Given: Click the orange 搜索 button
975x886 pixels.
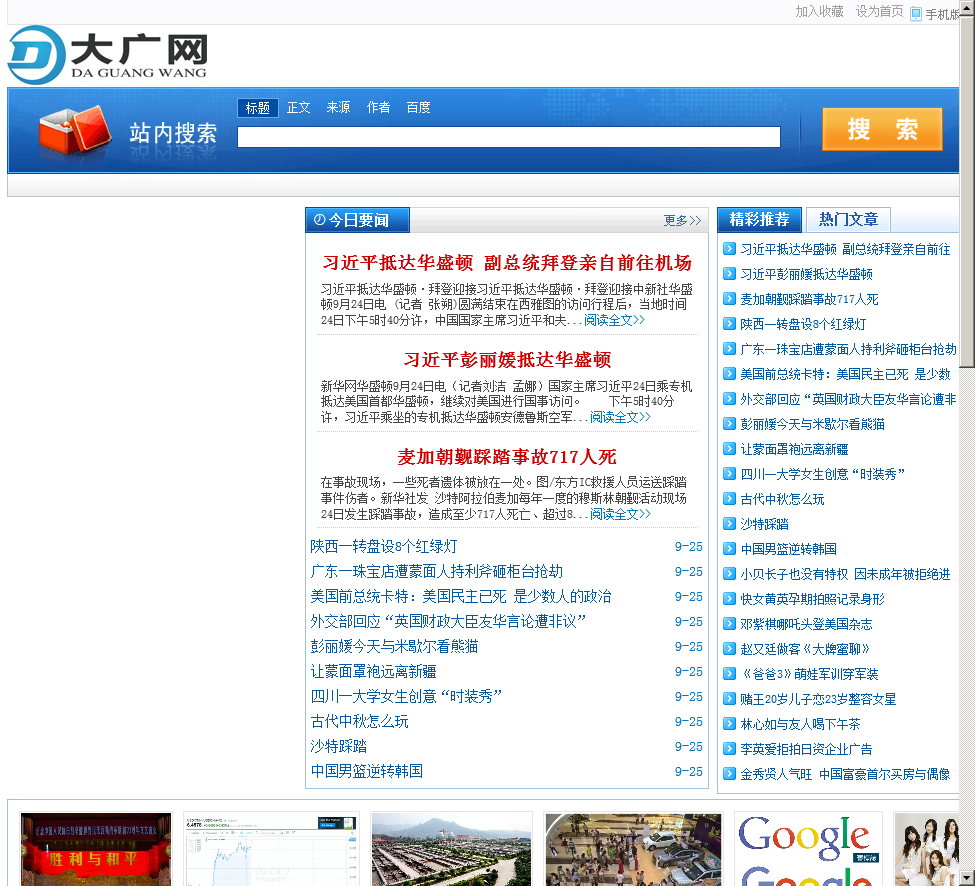Looking at the screenshot, I should [882, 129].
